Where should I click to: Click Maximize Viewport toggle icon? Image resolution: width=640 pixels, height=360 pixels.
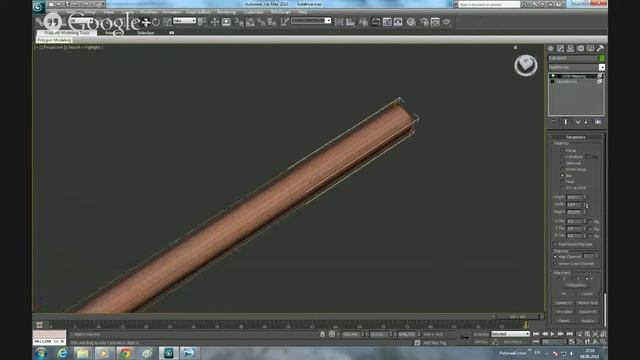pyautogui.click(x=603, y=342)
